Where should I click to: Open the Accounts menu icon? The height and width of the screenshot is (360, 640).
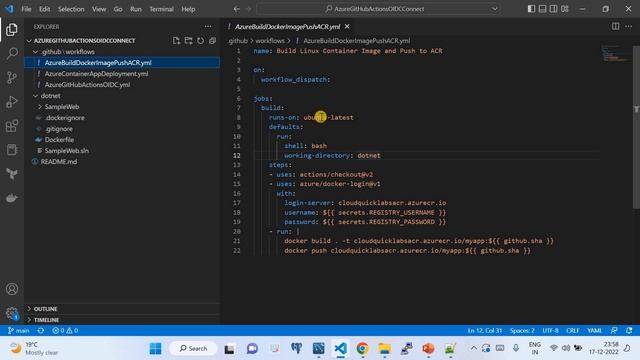12,289
